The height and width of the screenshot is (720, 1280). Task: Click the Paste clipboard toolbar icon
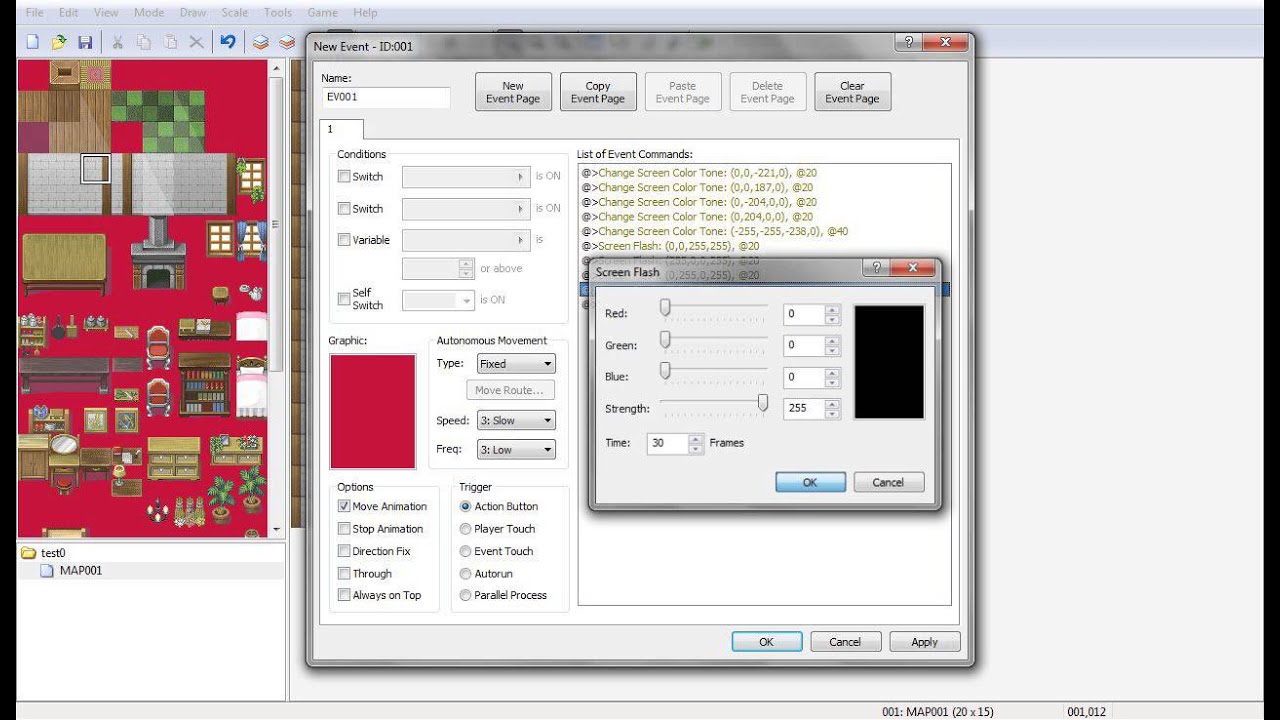(x=170, y=42)
